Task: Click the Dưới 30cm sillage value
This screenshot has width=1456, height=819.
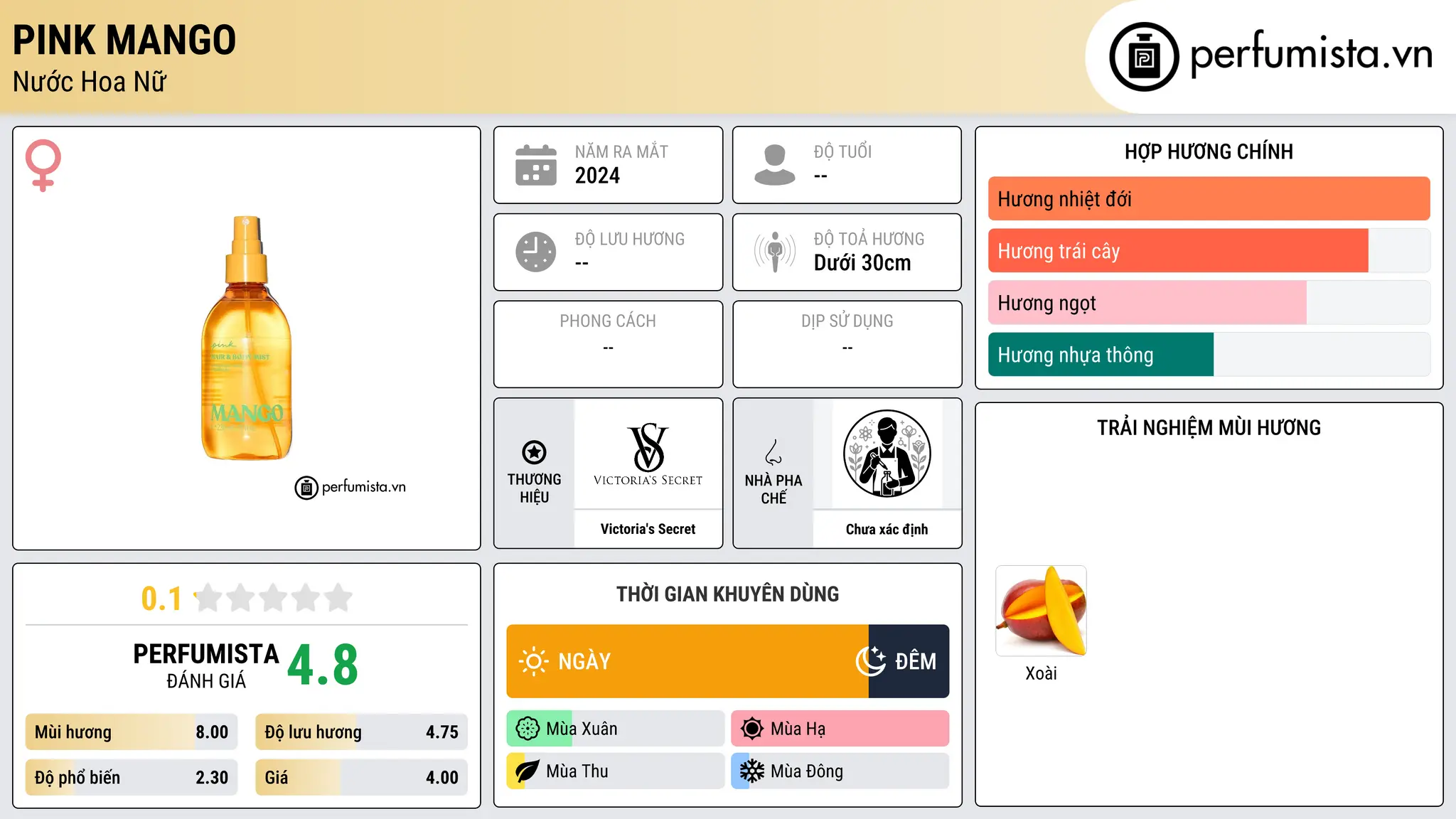Action: coord(862,263)
